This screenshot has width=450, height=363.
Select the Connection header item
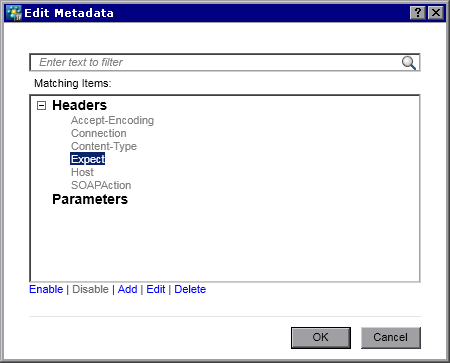(99, 133)
